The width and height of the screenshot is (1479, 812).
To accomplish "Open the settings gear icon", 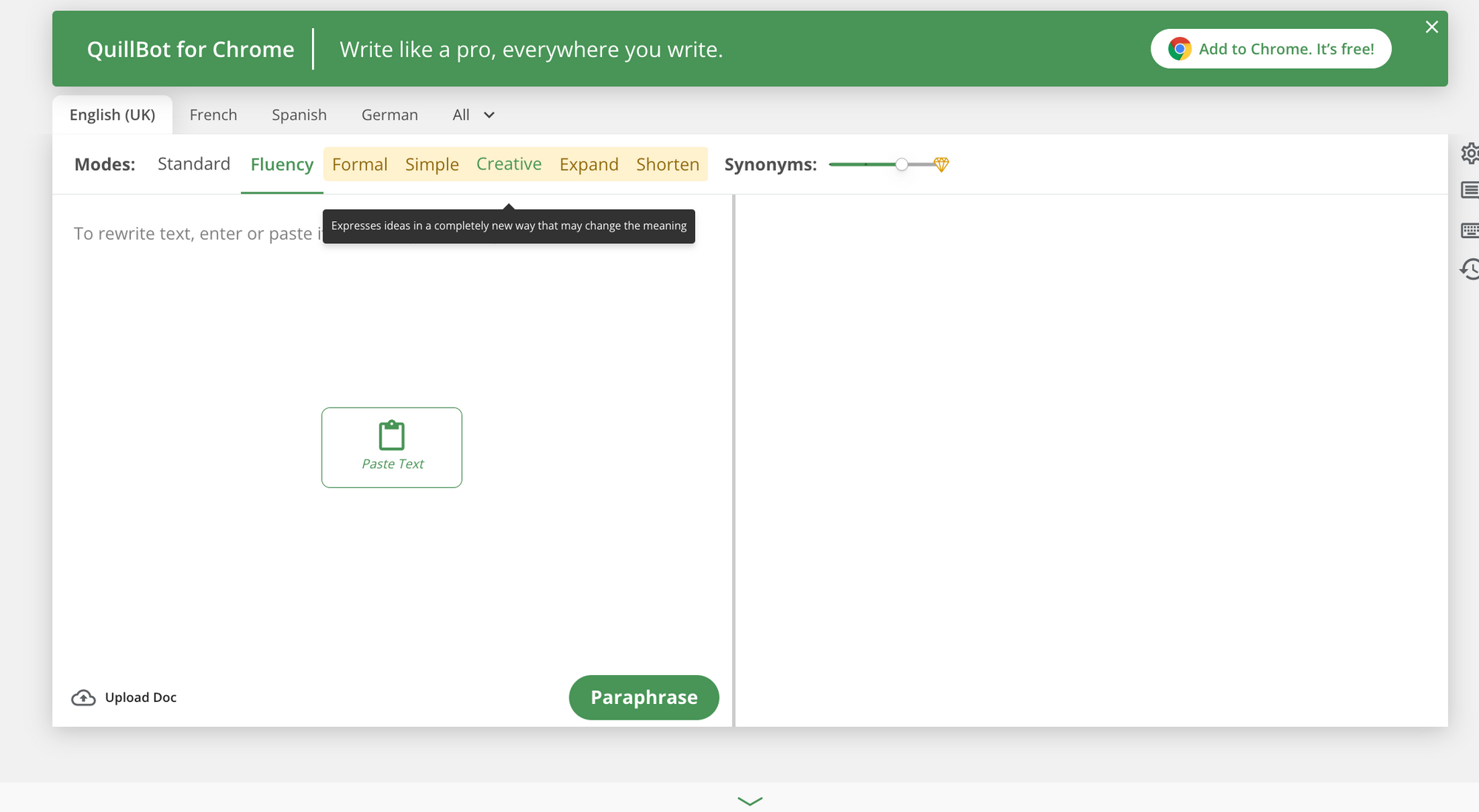I will 1470,153.
